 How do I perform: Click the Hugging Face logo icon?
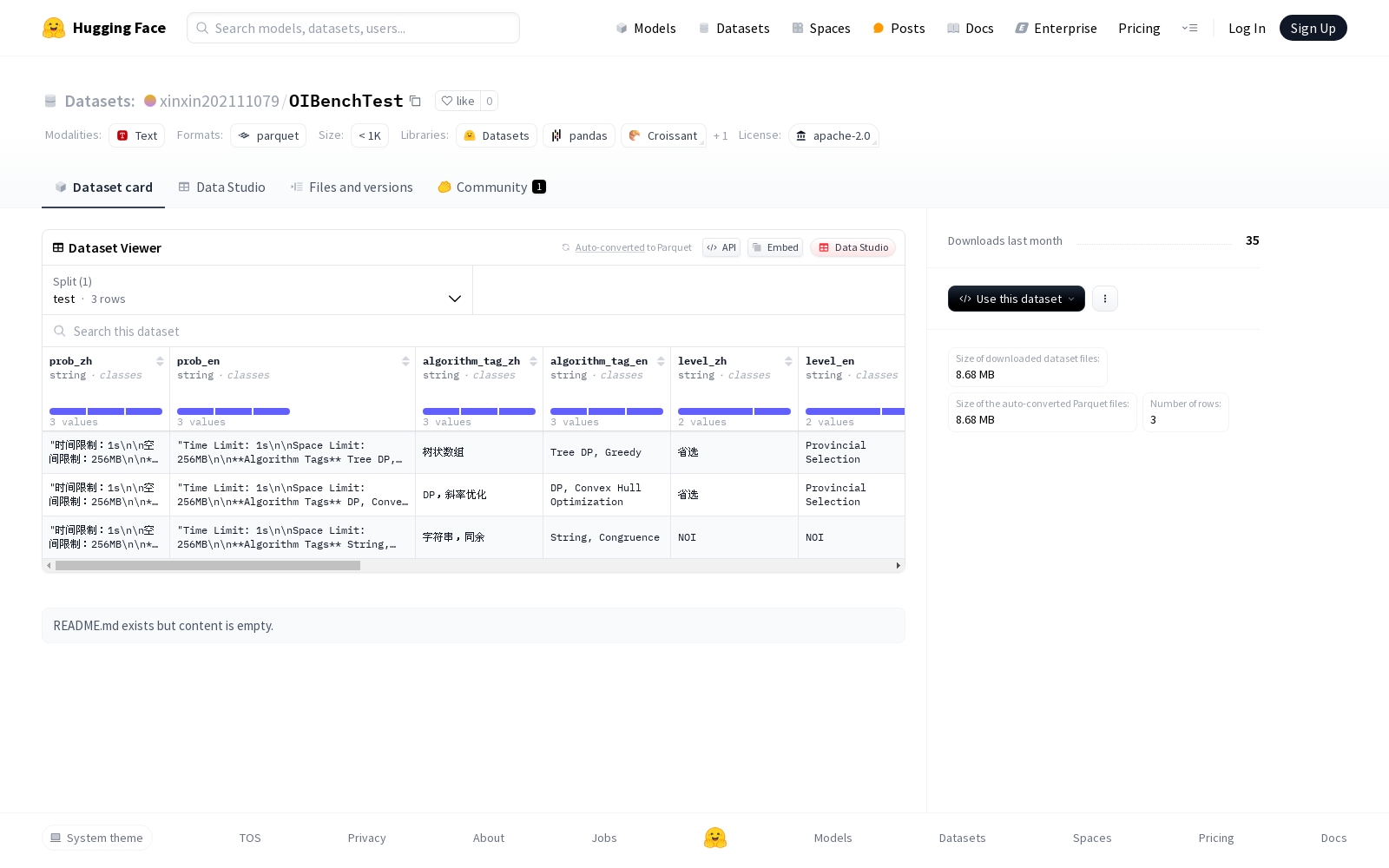pyautogui.click(x=54, y=28)
